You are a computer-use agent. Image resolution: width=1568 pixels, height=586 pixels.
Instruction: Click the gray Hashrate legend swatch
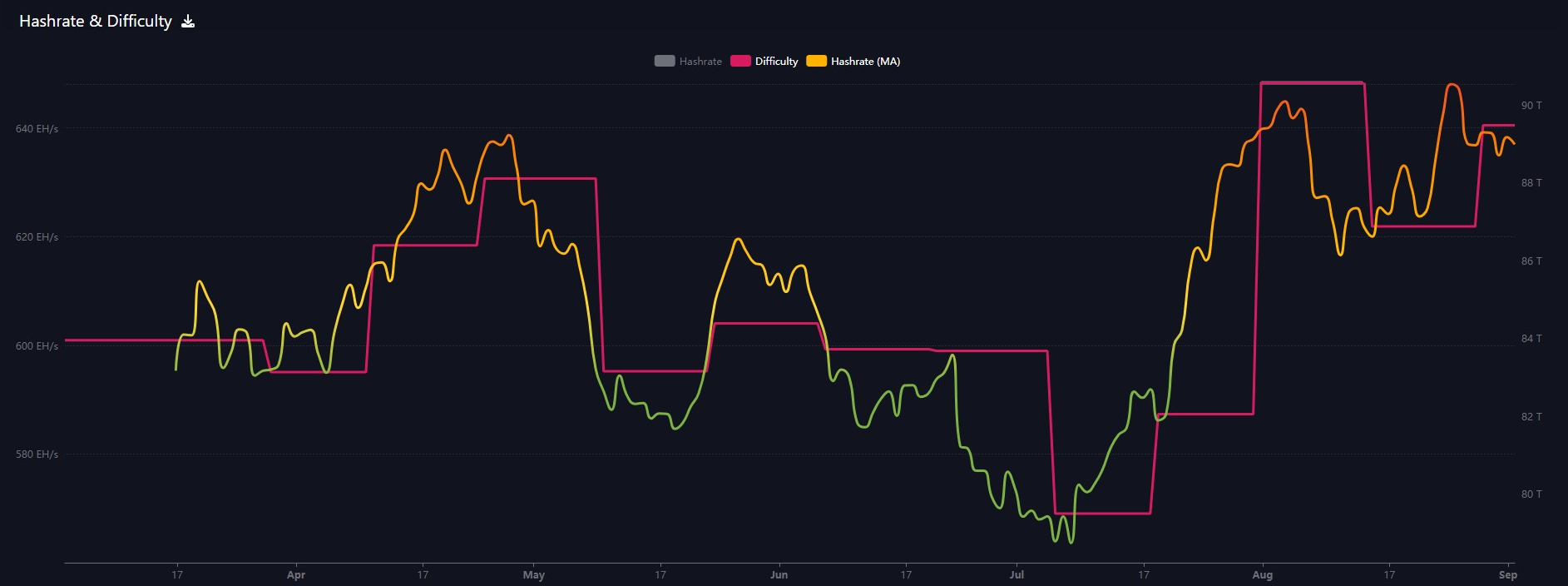click(x=665, y=61)
